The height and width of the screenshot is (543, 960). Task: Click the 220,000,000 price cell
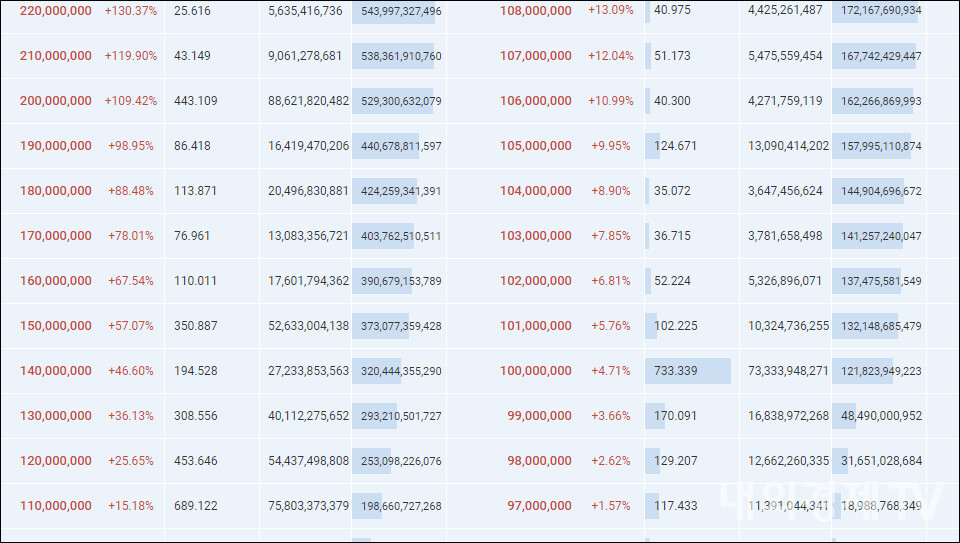pyautogui.click(x=55, y=11)
